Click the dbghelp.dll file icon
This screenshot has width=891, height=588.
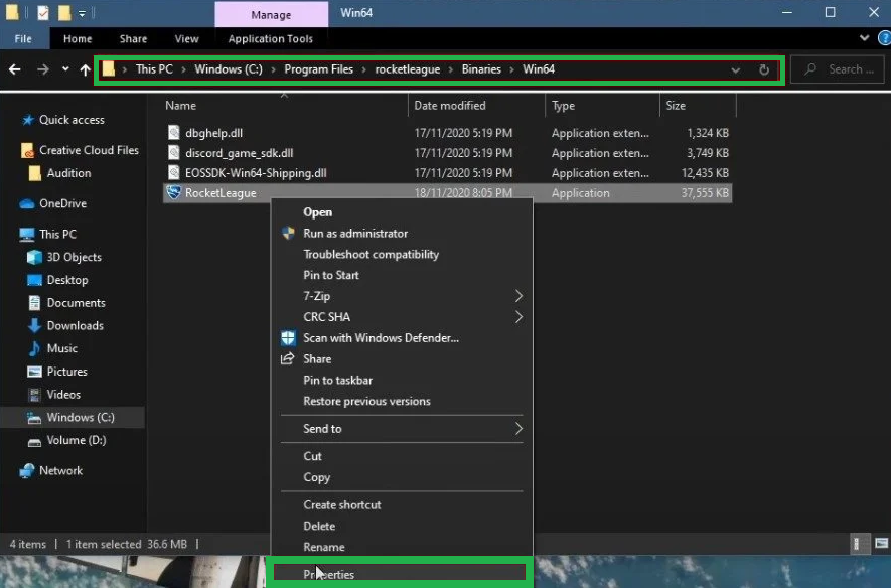tap(174, 133)
